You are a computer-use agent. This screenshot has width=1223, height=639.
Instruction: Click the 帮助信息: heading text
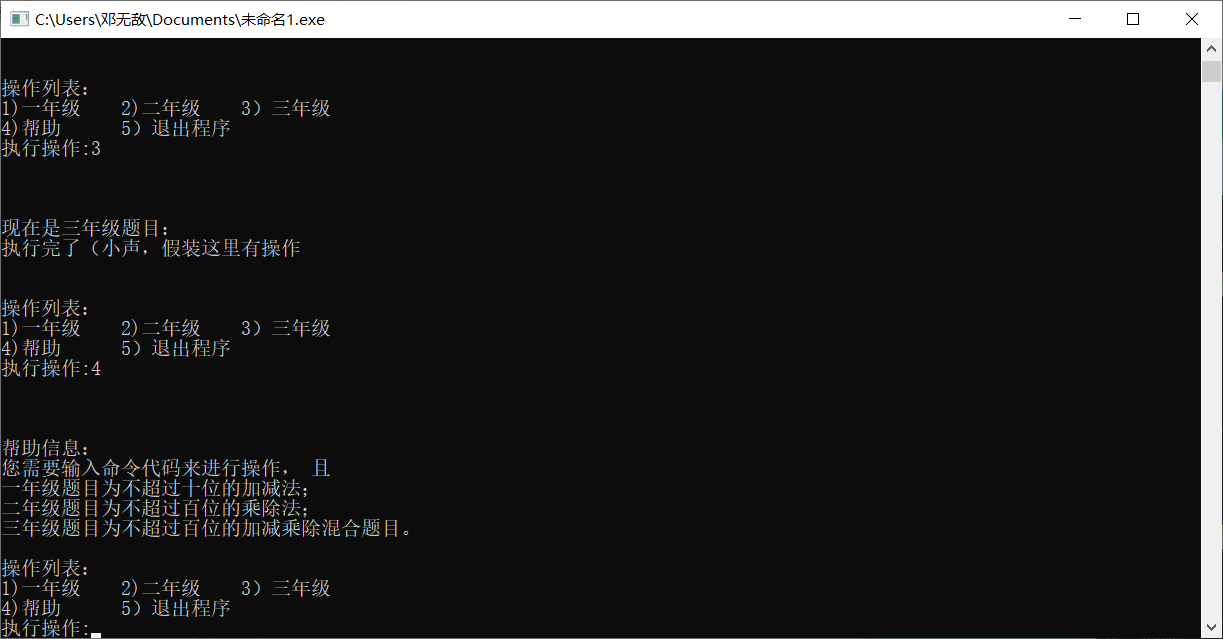click(46, 448)
